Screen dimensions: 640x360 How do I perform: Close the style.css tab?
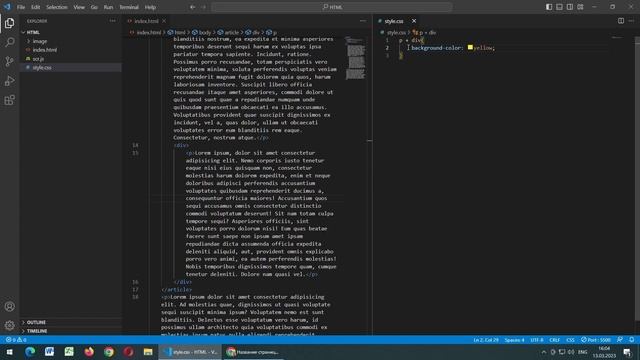point(414,21)
